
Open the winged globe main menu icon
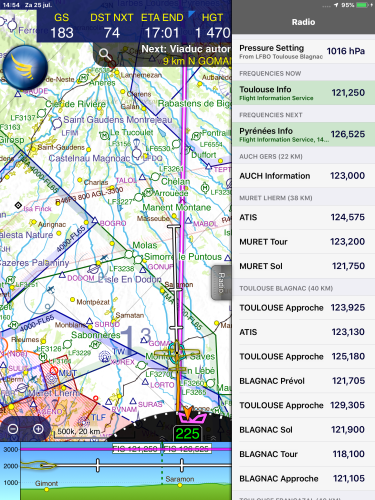pyautogui.click(x=25, y=67)
